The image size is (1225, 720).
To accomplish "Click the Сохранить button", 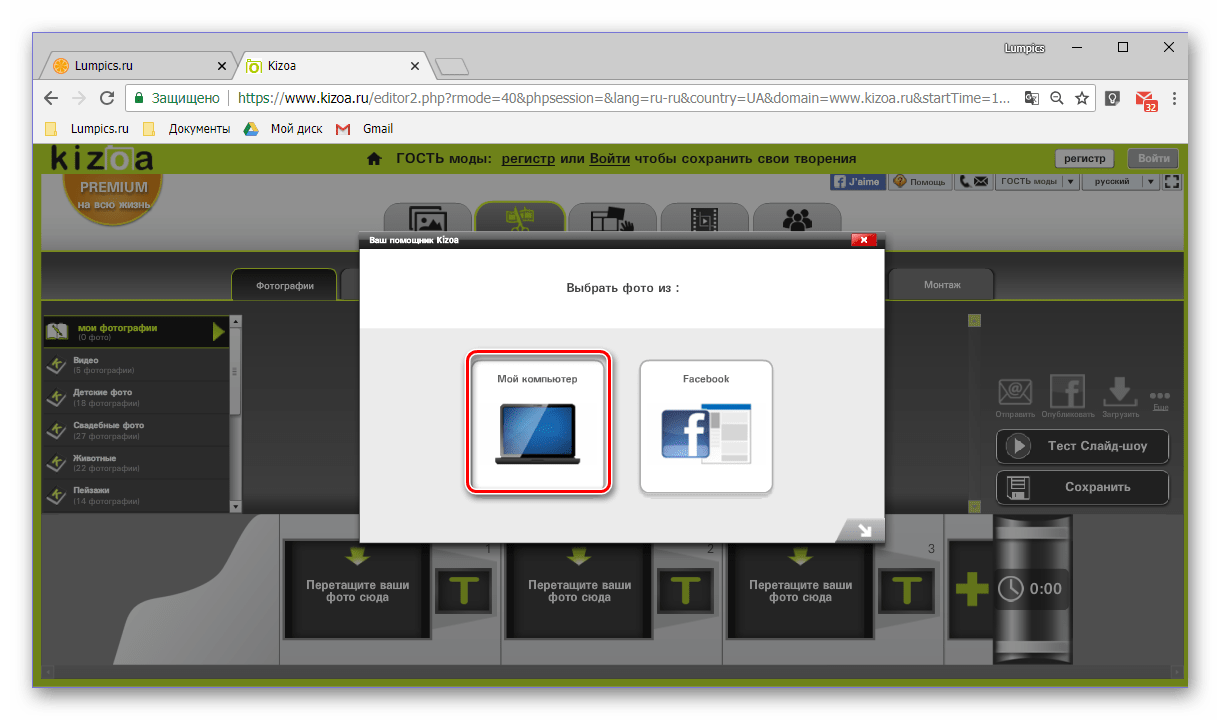I will click(1082, 487).
